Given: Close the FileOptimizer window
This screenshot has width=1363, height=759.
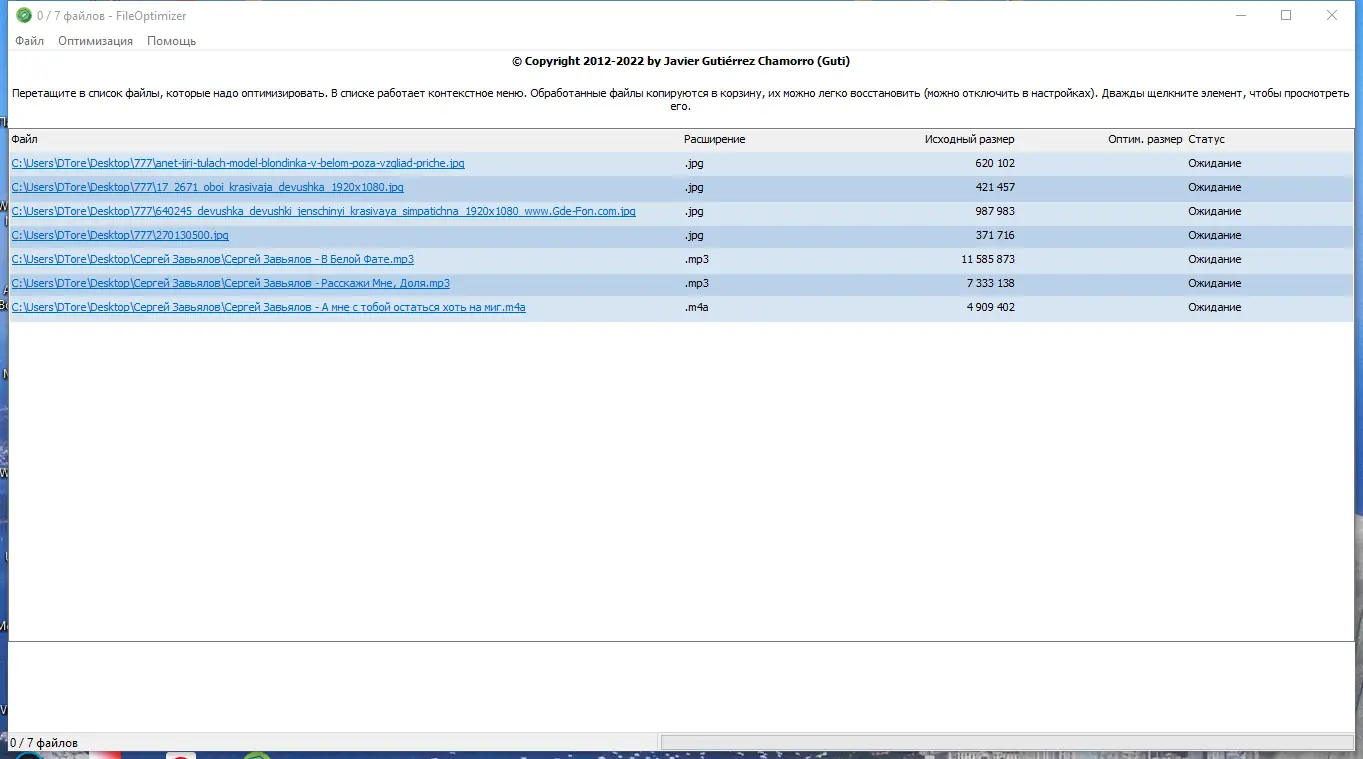Looking at the screenshot, I should [1332, 15].
